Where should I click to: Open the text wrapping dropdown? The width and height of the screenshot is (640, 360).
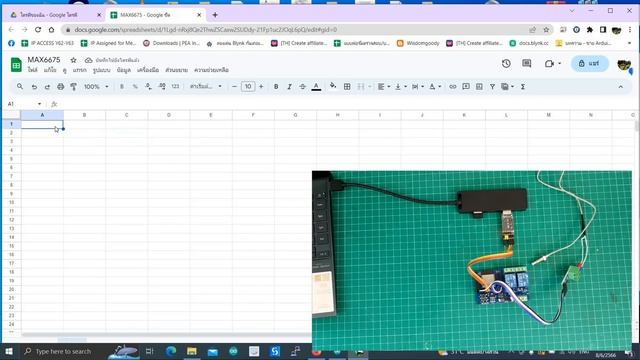coord(418,87)
